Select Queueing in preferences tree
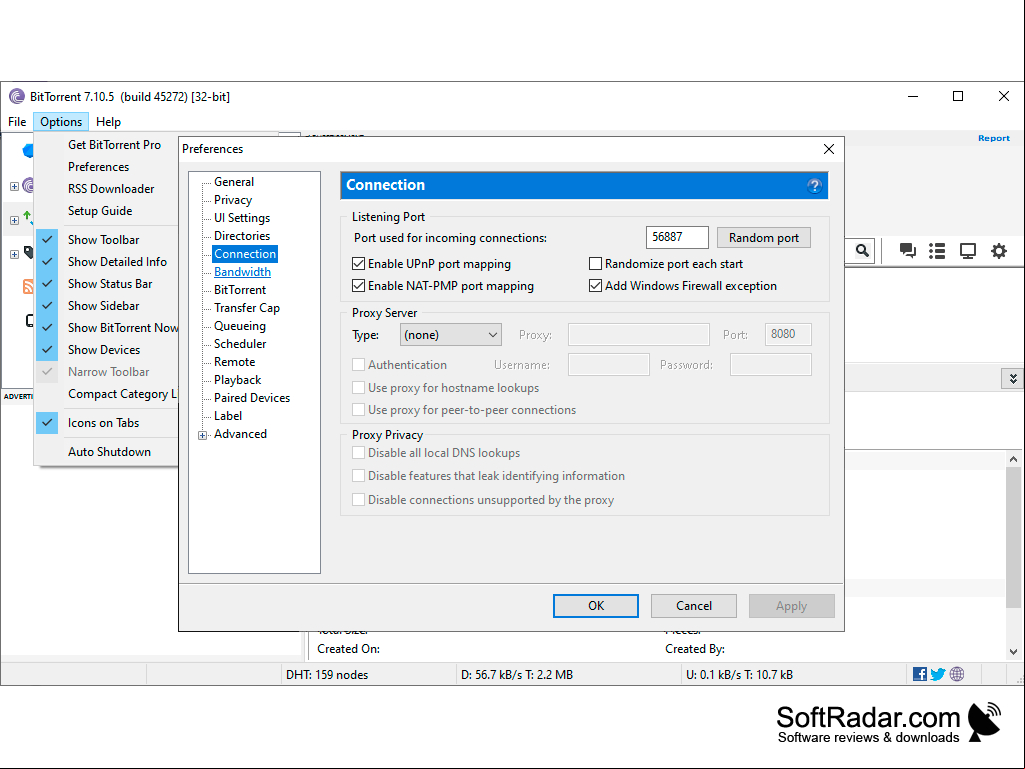 pos(240,326)
